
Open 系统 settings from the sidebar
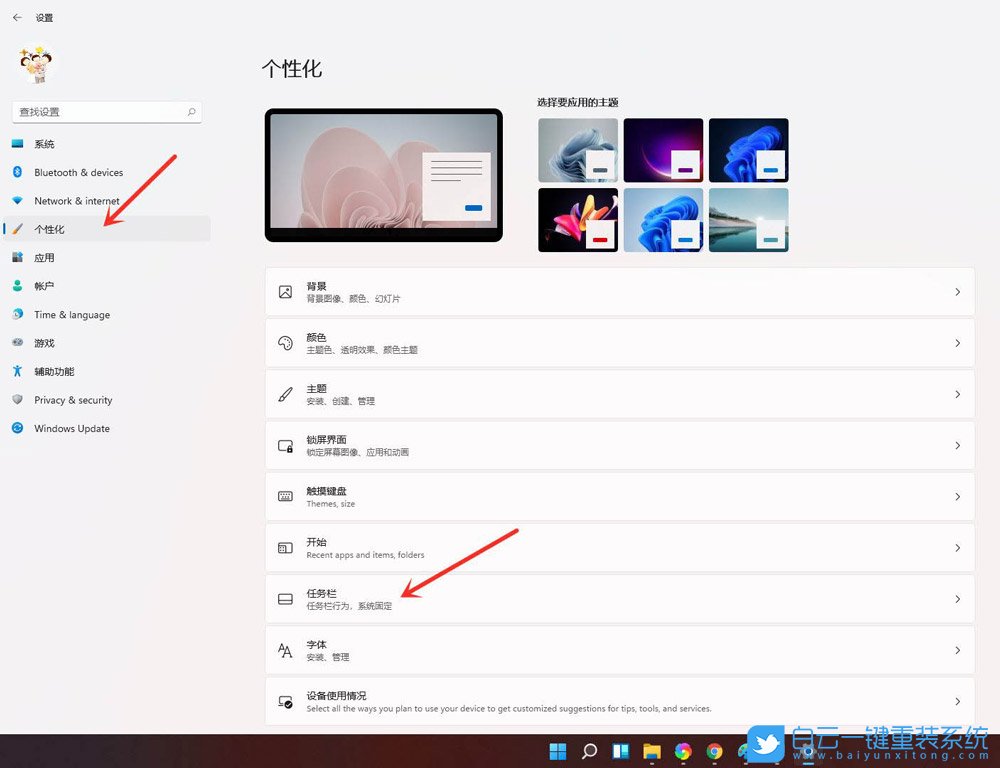pos(45,143)
